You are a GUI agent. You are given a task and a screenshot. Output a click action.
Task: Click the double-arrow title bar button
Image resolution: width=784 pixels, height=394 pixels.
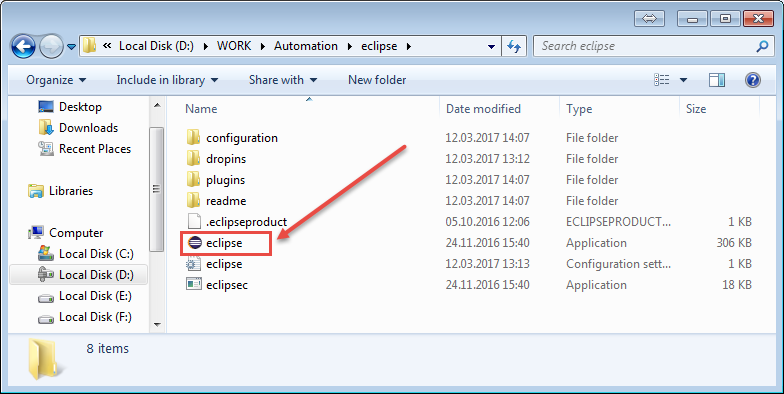[649, 19]
